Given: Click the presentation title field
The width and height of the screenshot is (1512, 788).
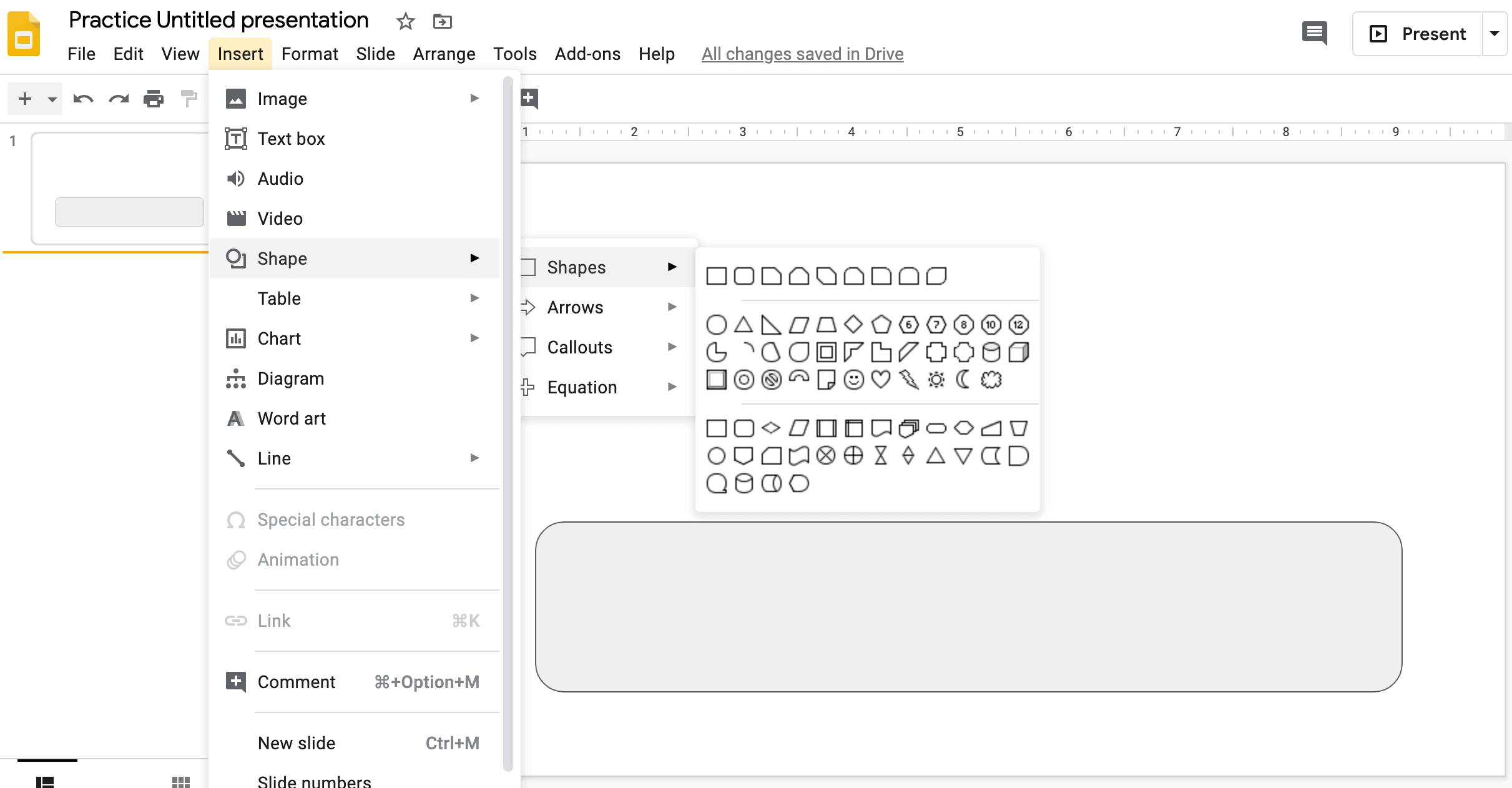Looking at the screenshot, I should [218, 20].
